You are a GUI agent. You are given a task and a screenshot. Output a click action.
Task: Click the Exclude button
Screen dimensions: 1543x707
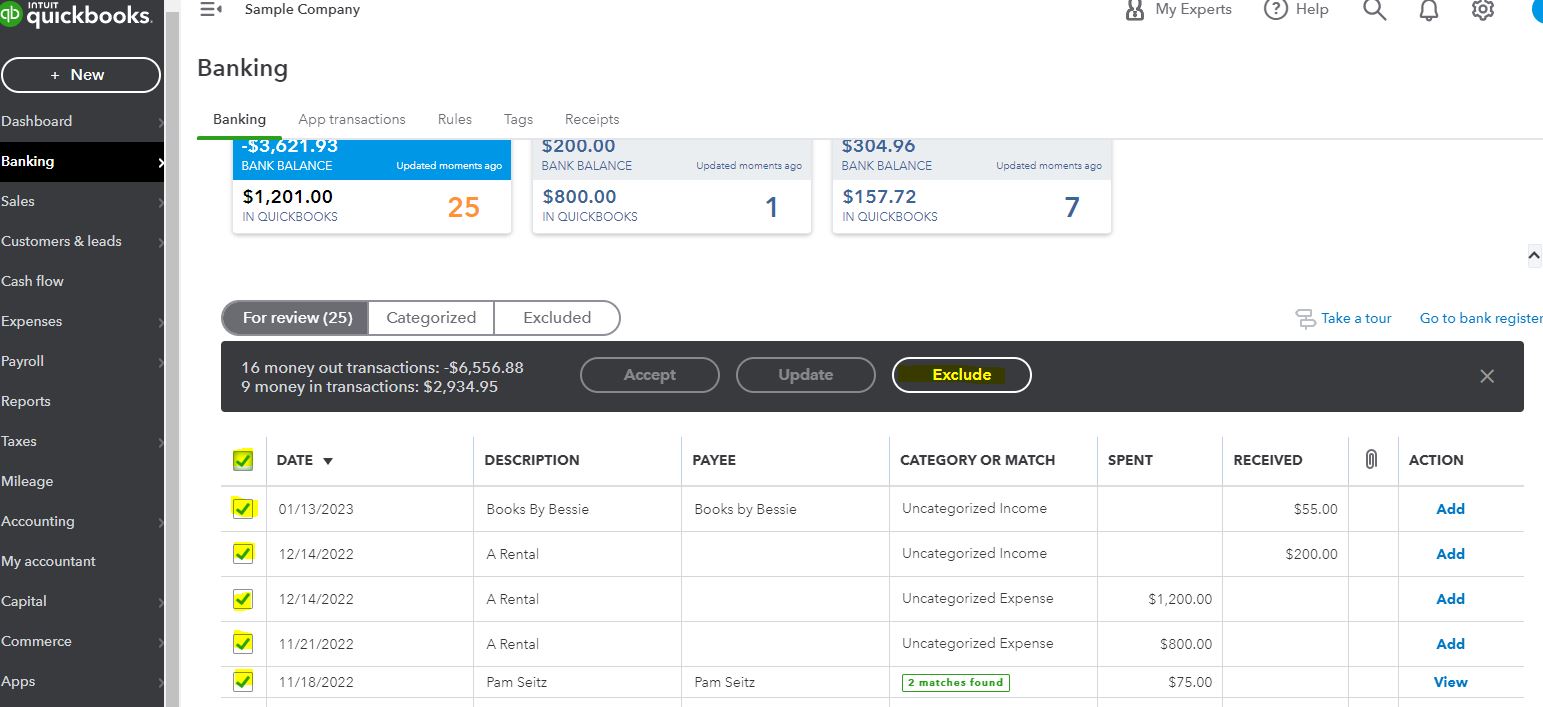[961, 375]
